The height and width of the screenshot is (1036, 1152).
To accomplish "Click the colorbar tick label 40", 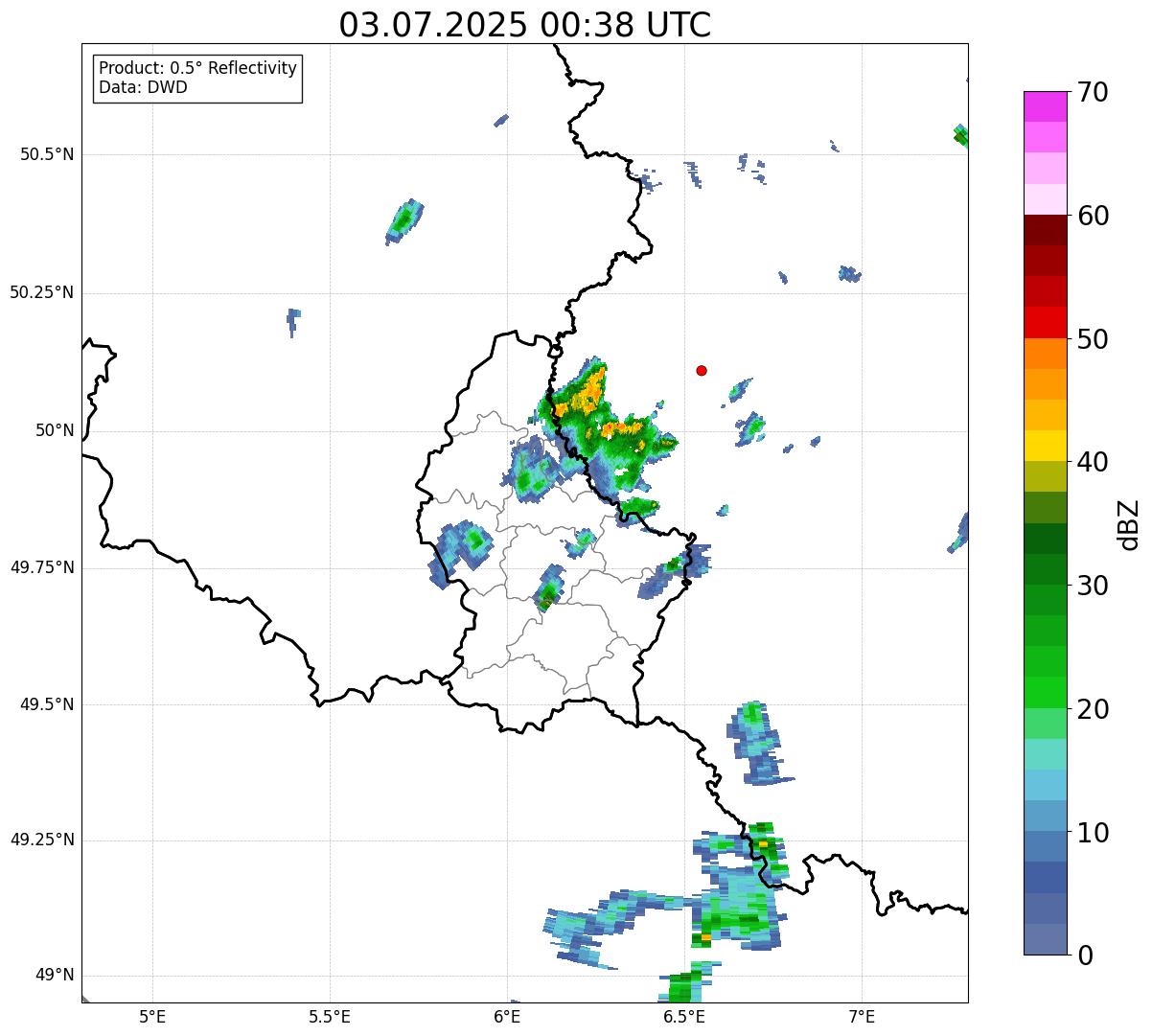I will click(1092, 462).
